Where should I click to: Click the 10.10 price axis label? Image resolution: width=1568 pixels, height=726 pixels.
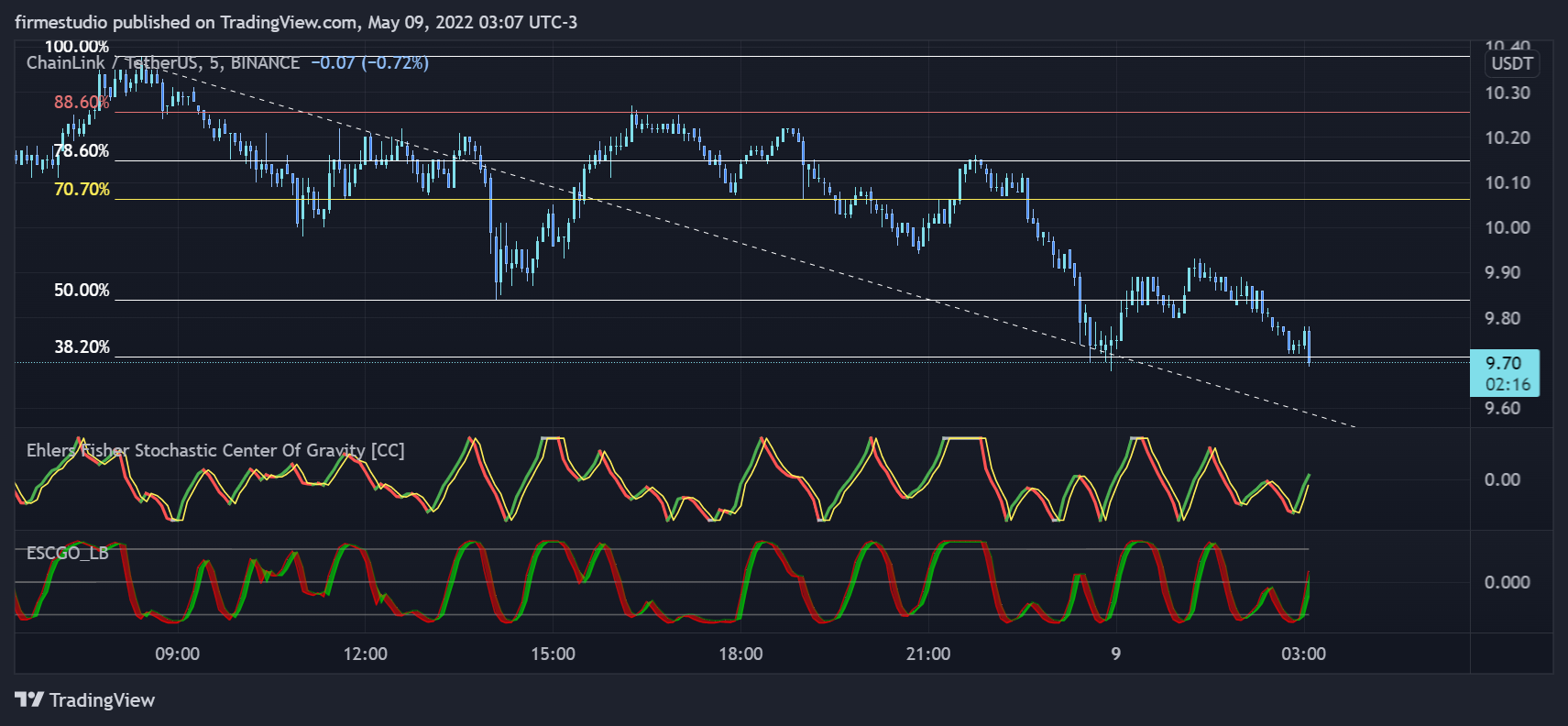pos(1508,182)
